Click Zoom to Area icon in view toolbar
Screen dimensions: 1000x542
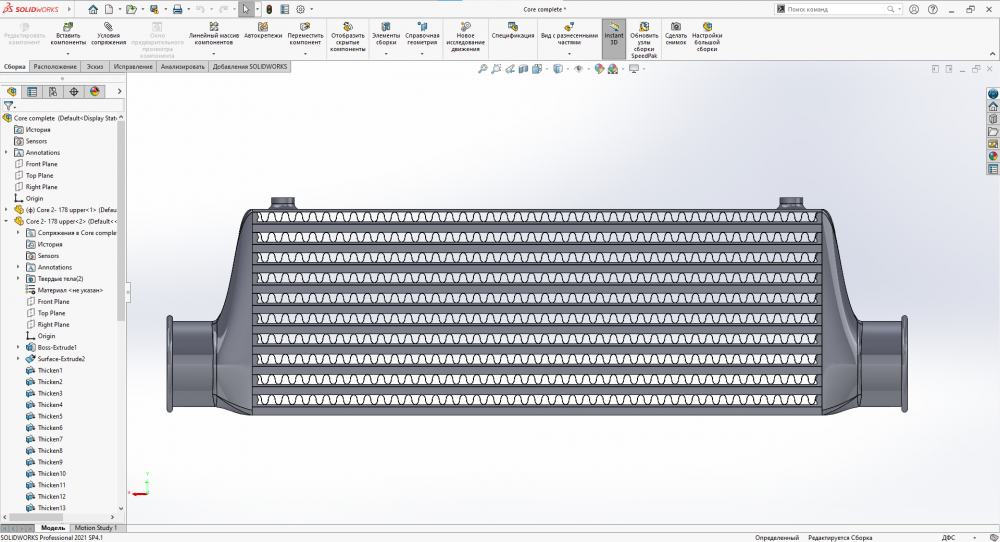[496, 69]
